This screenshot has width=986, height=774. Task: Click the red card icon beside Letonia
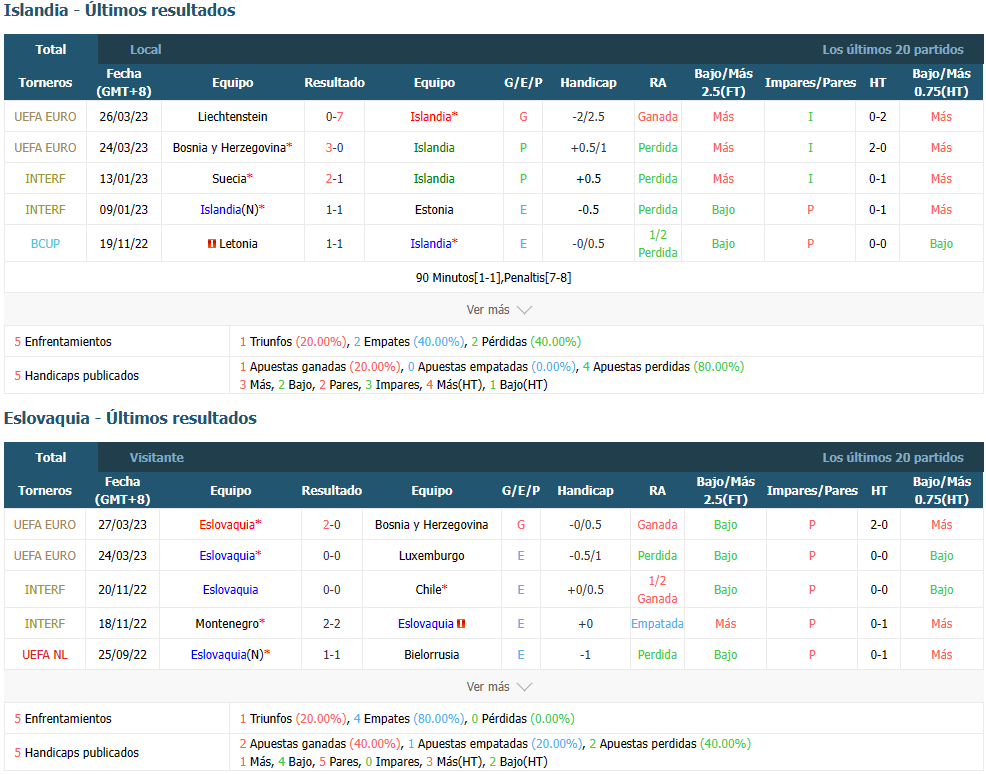coord(212,243)
